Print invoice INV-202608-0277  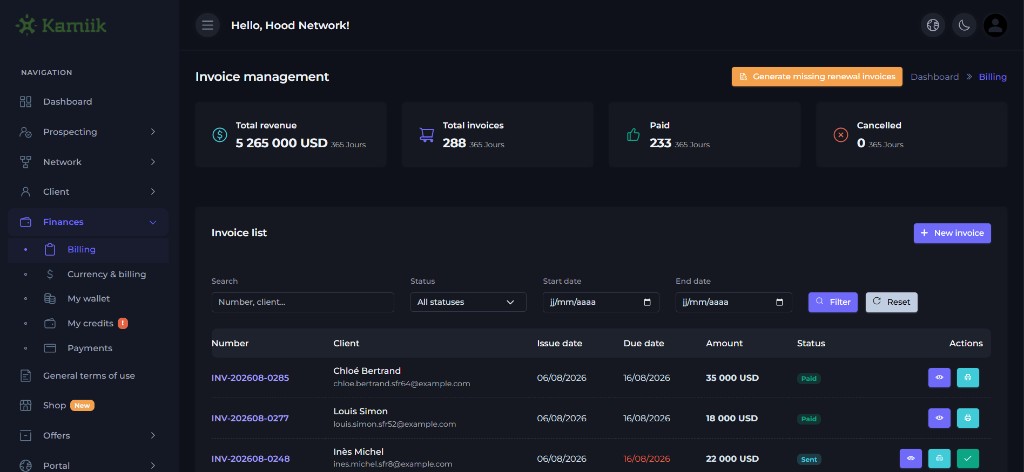click(968, 418)
